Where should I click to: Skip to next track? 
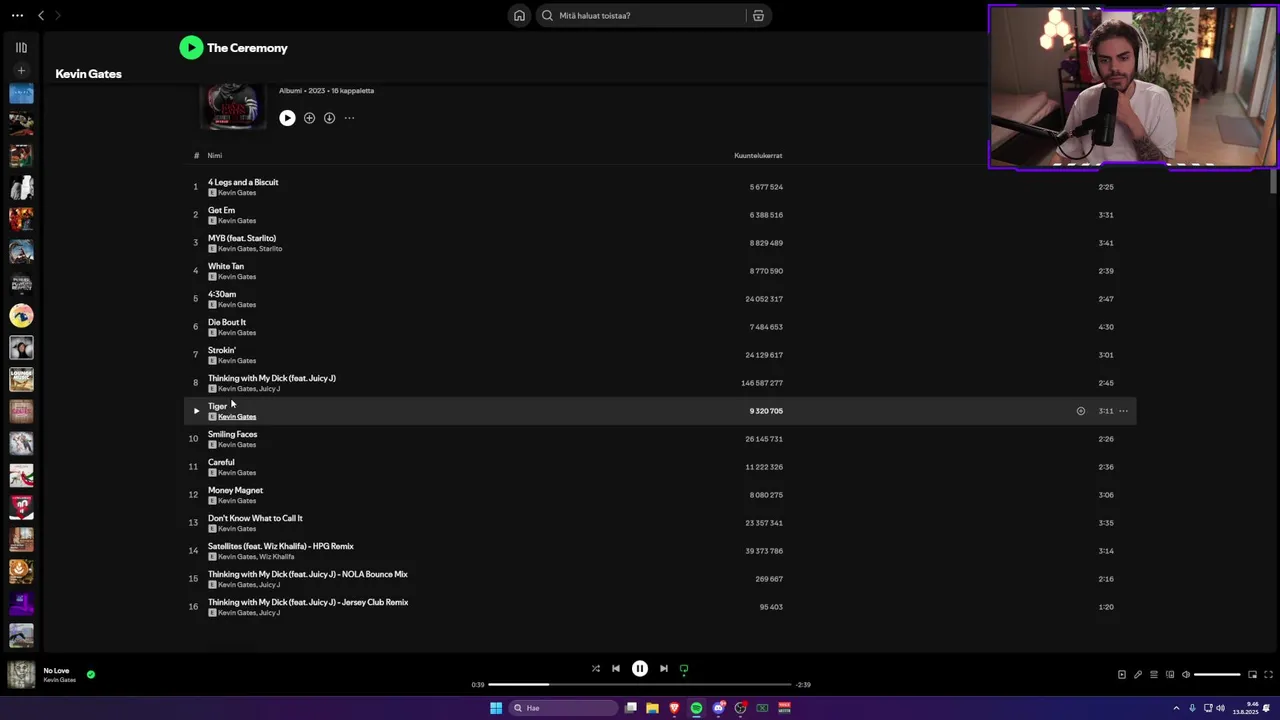663,669
